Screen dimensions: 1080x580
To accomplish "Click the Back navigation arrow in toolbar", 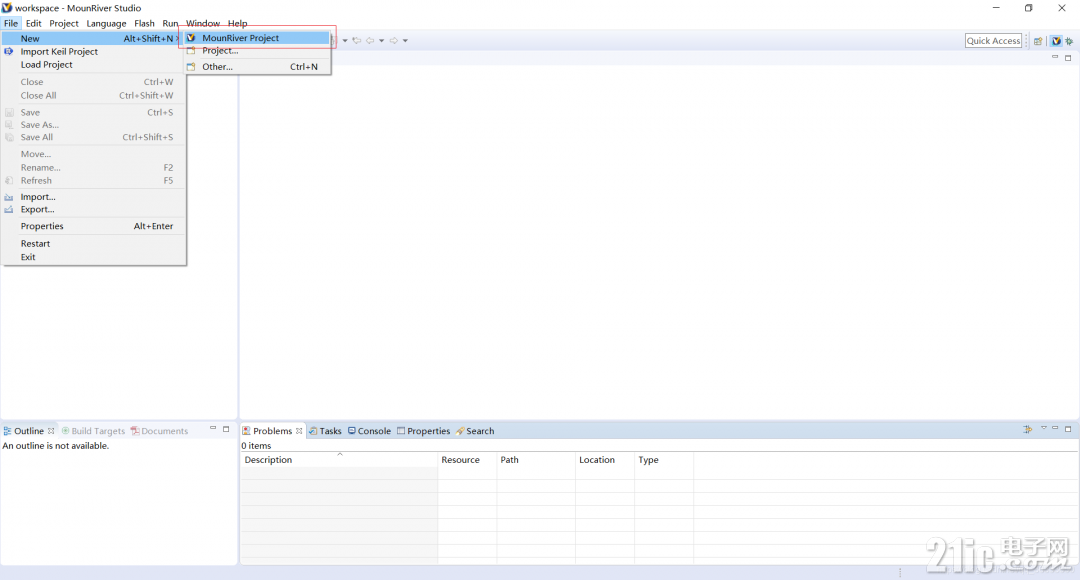I will coord(371,41).
